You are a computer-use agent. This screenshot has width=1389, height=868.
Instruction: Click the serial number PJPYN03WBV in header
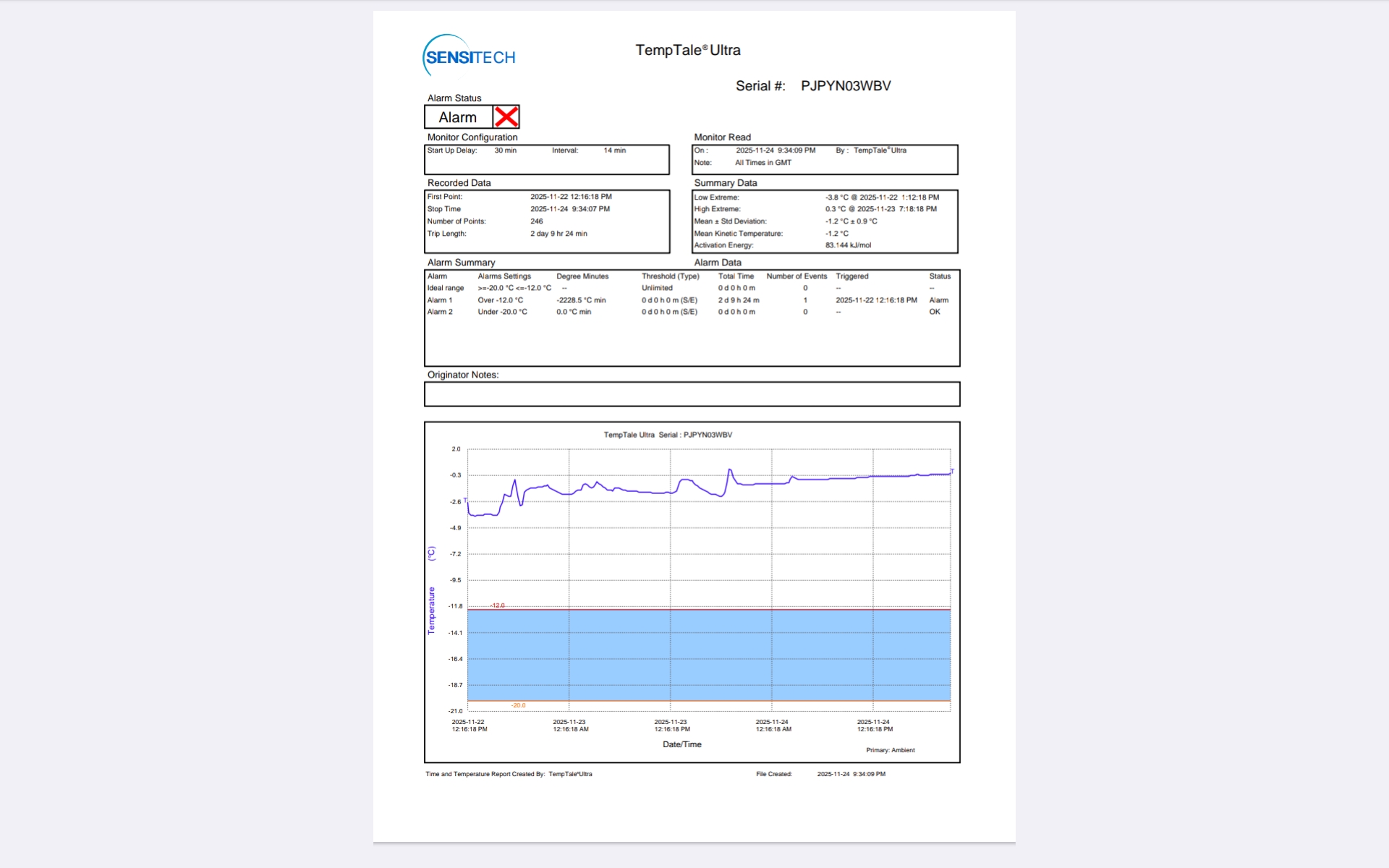(x=845, y=86)
